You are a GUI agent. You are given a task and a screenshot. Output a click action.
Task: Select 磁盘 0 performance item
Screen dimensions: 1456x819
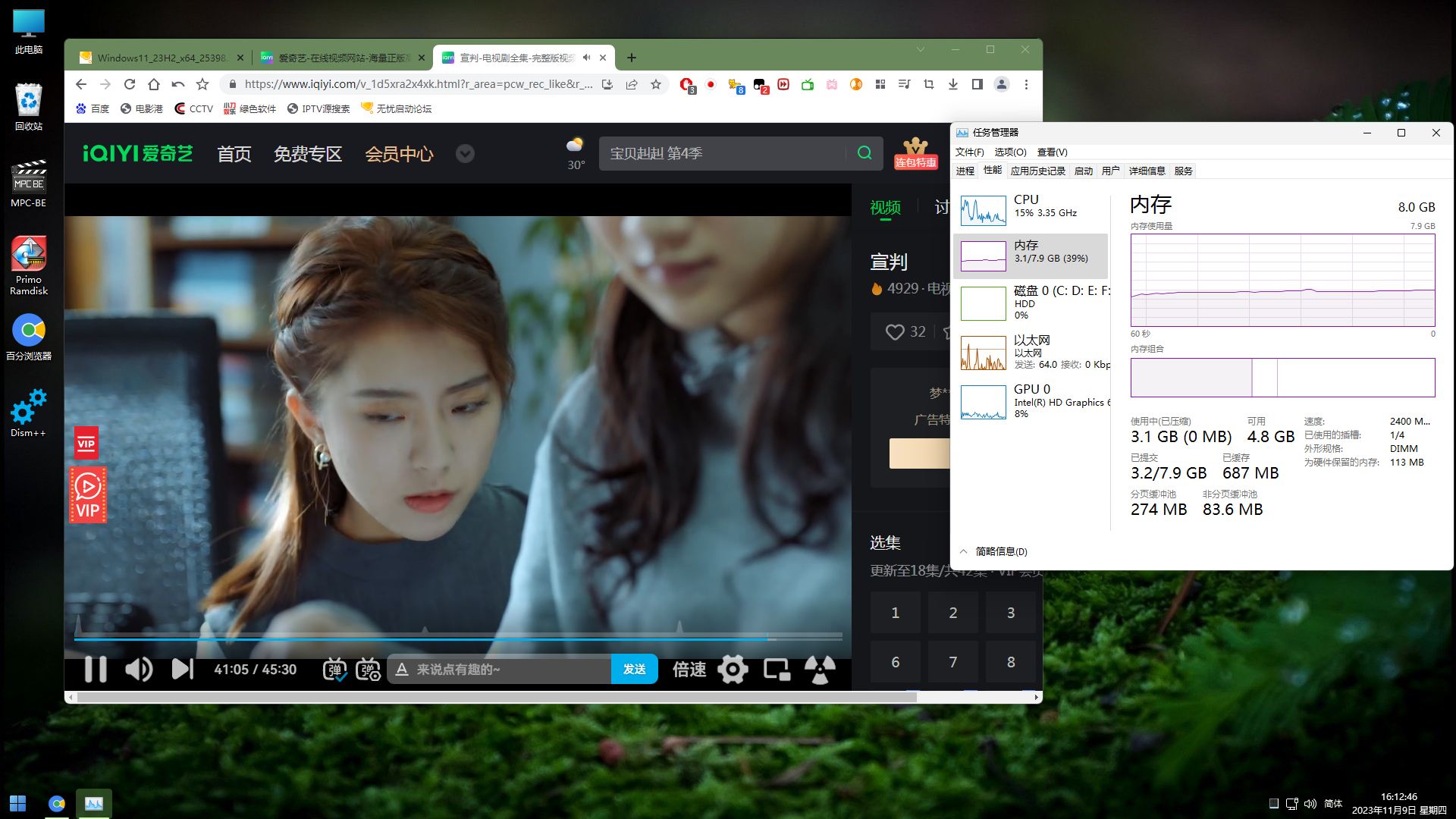click(x=1030, y=303)
